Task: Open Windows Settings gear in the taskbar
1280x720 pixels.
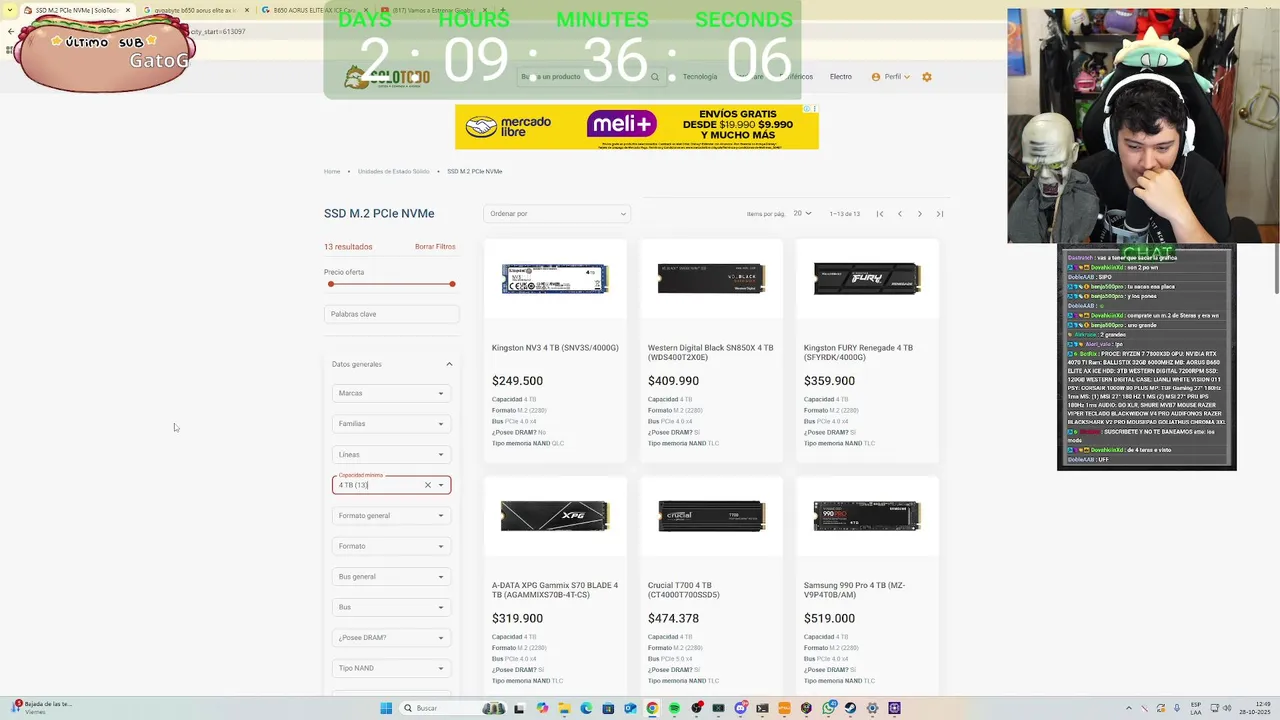Action: point(872,708)
